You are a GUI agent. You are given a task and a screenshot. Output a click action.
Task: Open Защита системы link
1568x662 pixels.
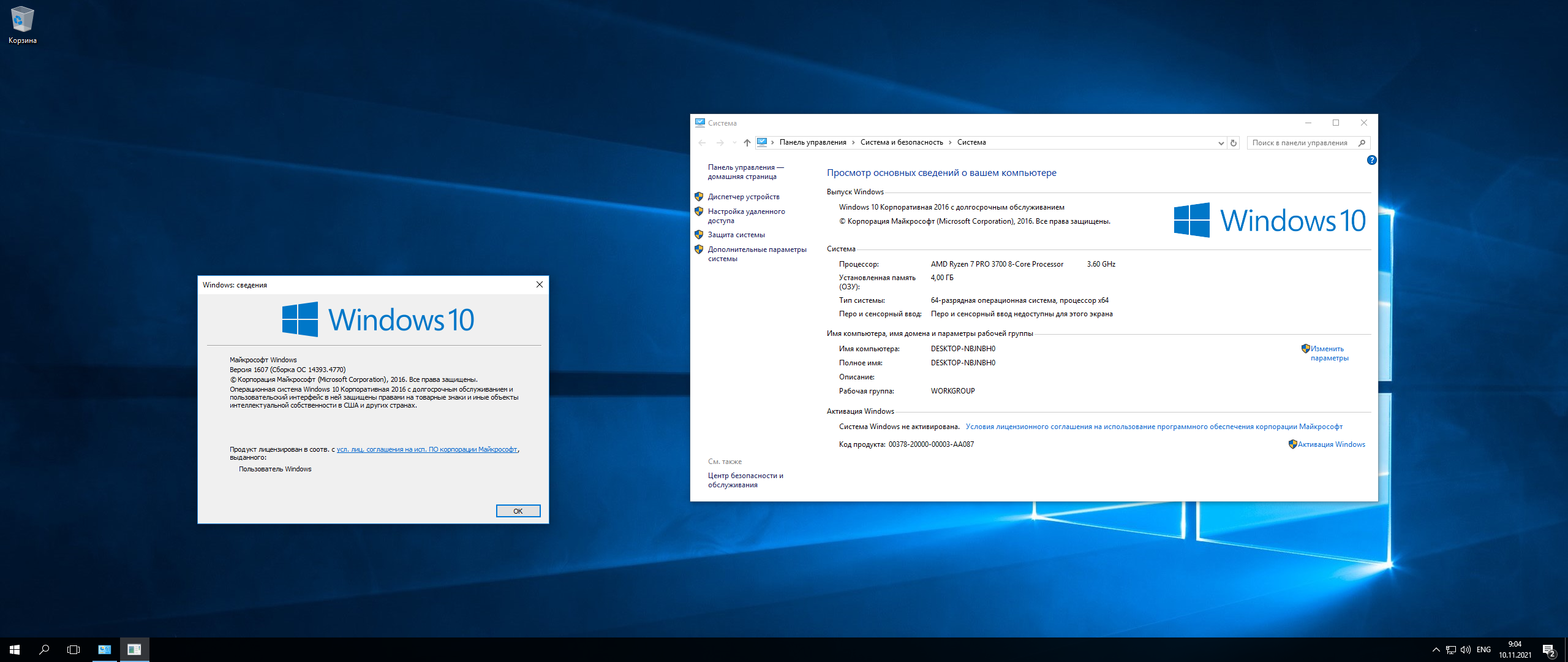tap(736, 235)
